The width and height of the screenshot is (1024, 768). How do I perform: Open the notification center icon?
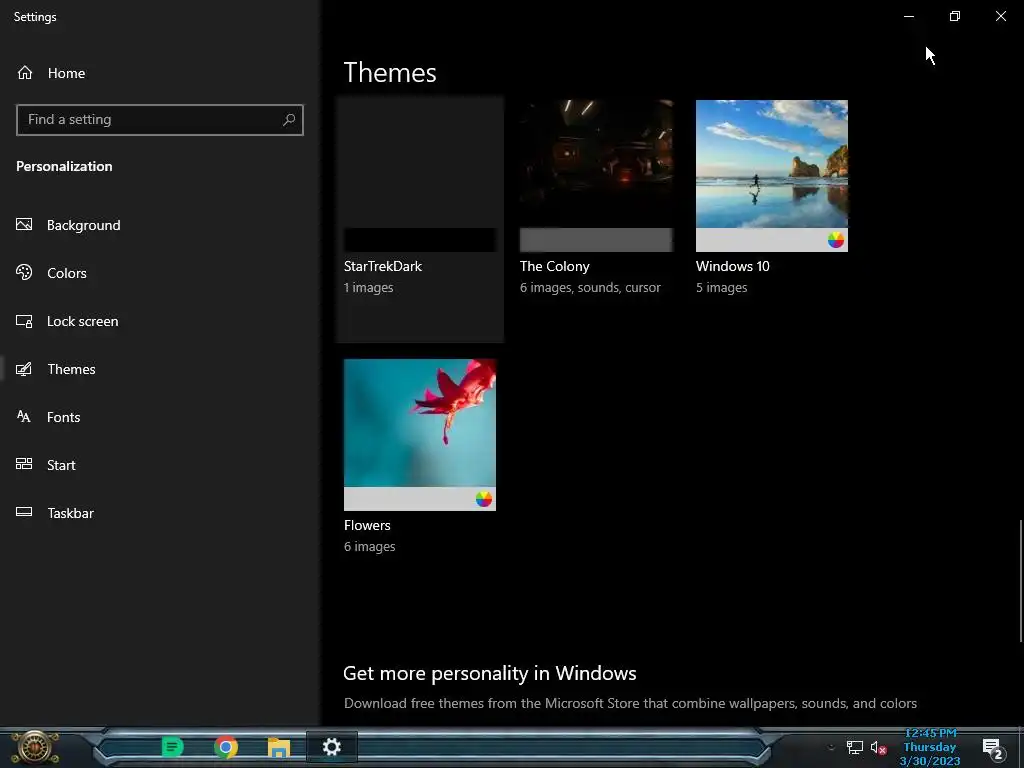(x=993, y=748)
